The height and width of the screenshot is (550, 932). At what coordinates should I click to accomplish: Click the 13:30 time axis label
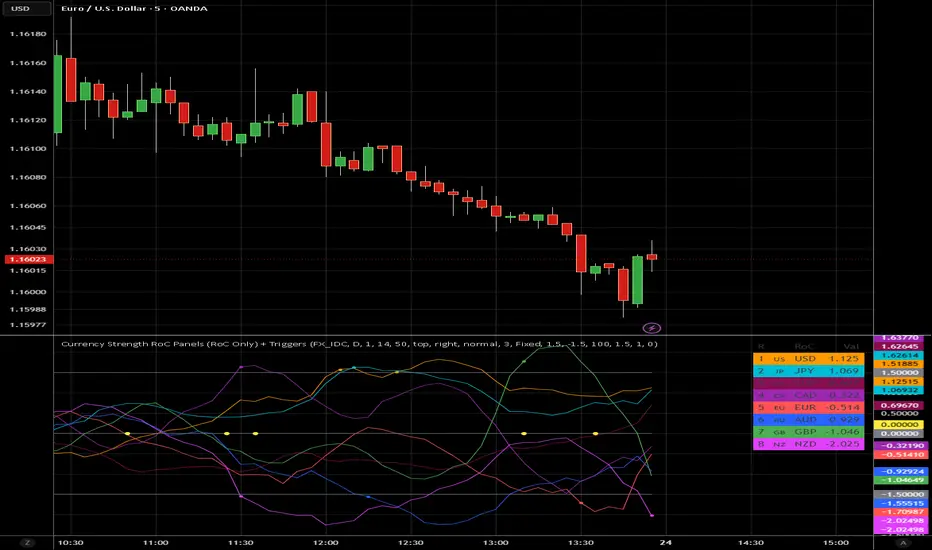click(581, 542)
